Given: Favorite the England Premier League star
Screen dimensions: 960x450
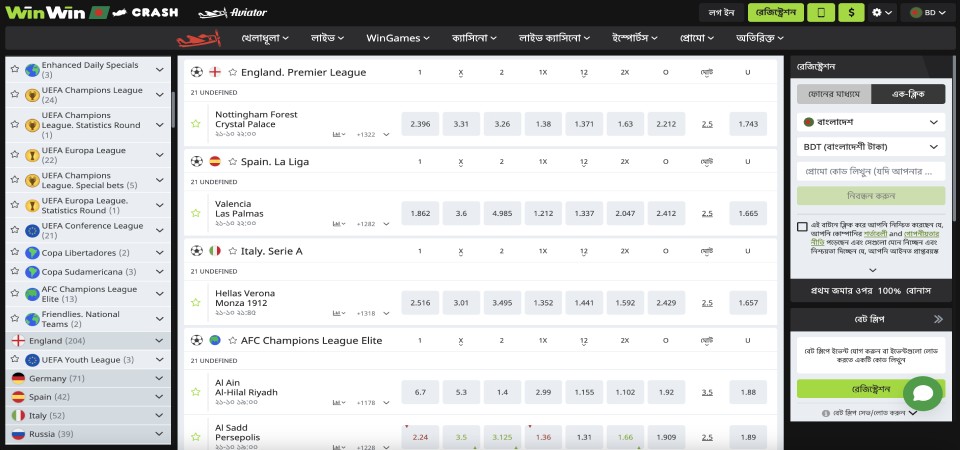Looking at the screenshot, I should pos(233,73).
